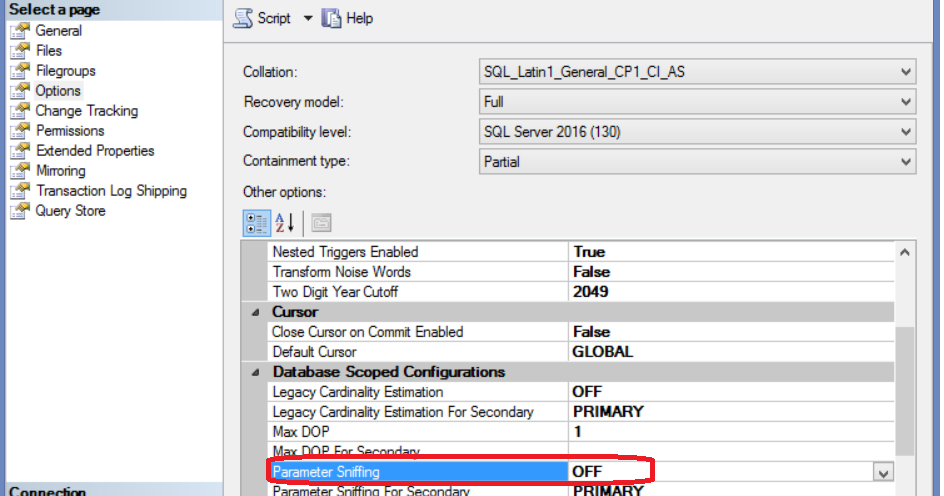Select the Query Store page label
This screenshot has width=944, height=496.
coord(70,211)
